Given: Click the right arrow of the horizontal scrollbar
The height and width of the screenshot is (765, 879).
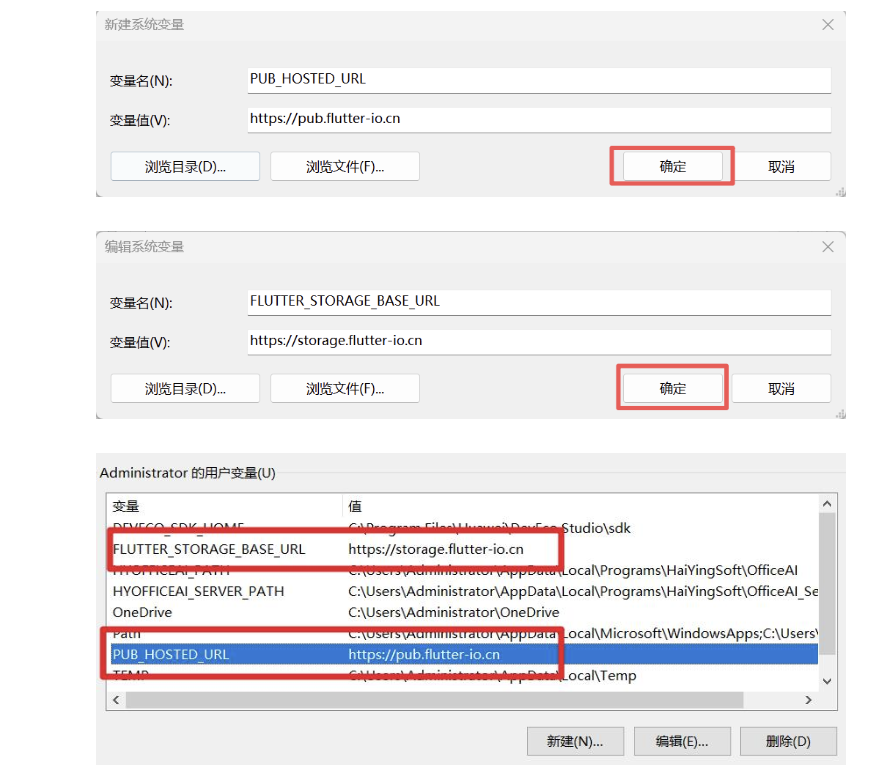Looking at the screenshot, I should (x=808, y=699).
